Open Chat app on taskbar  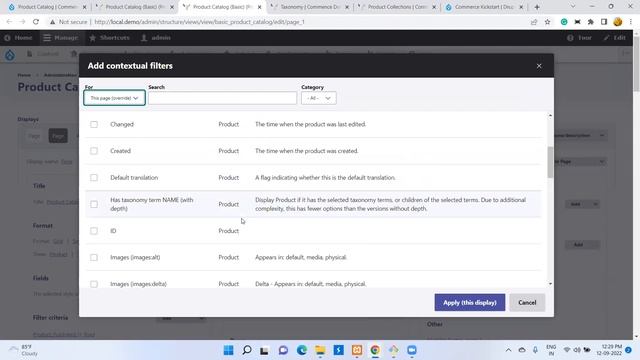pos(283,350)
